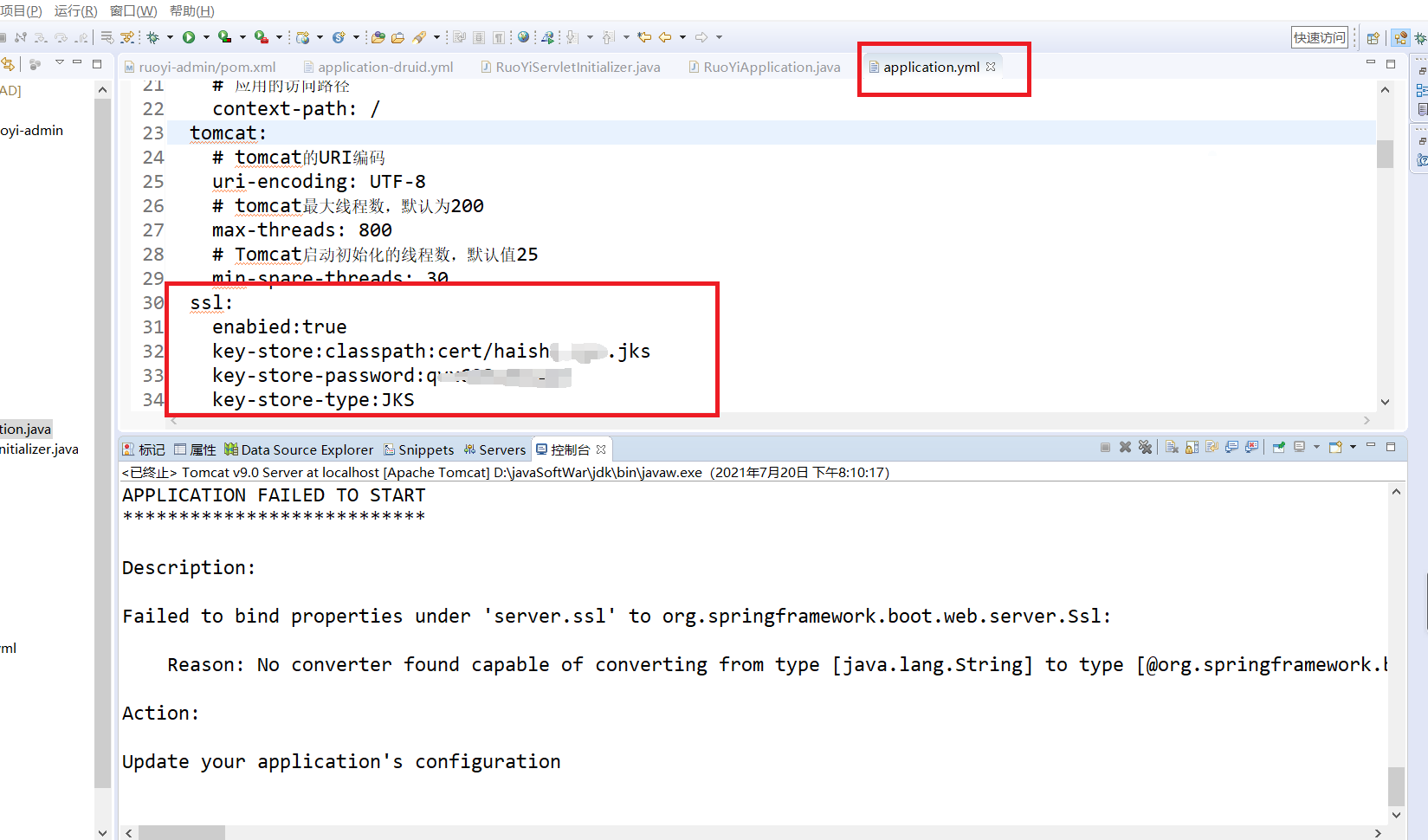Select the Java EE perspective icon
The image size is (1428, 840).
1400,37
